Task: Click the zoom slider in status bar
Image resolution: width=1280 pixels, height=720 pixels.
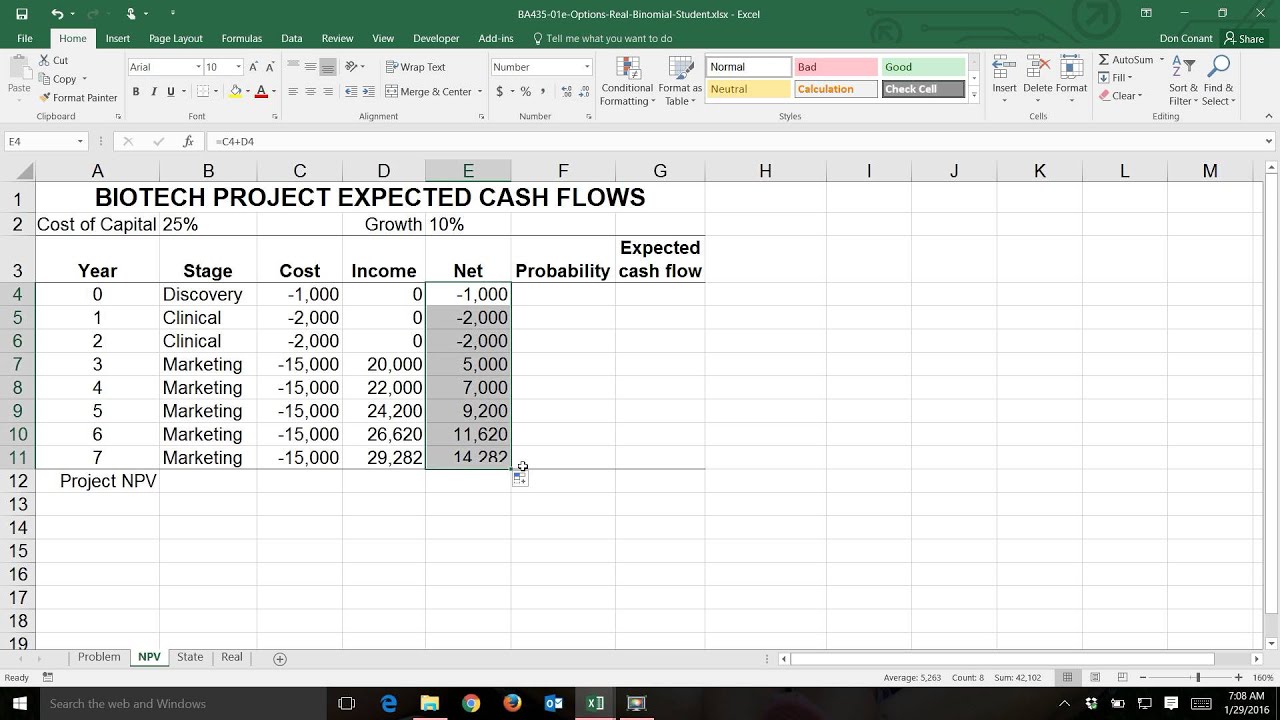Action: pos(1198,678)
